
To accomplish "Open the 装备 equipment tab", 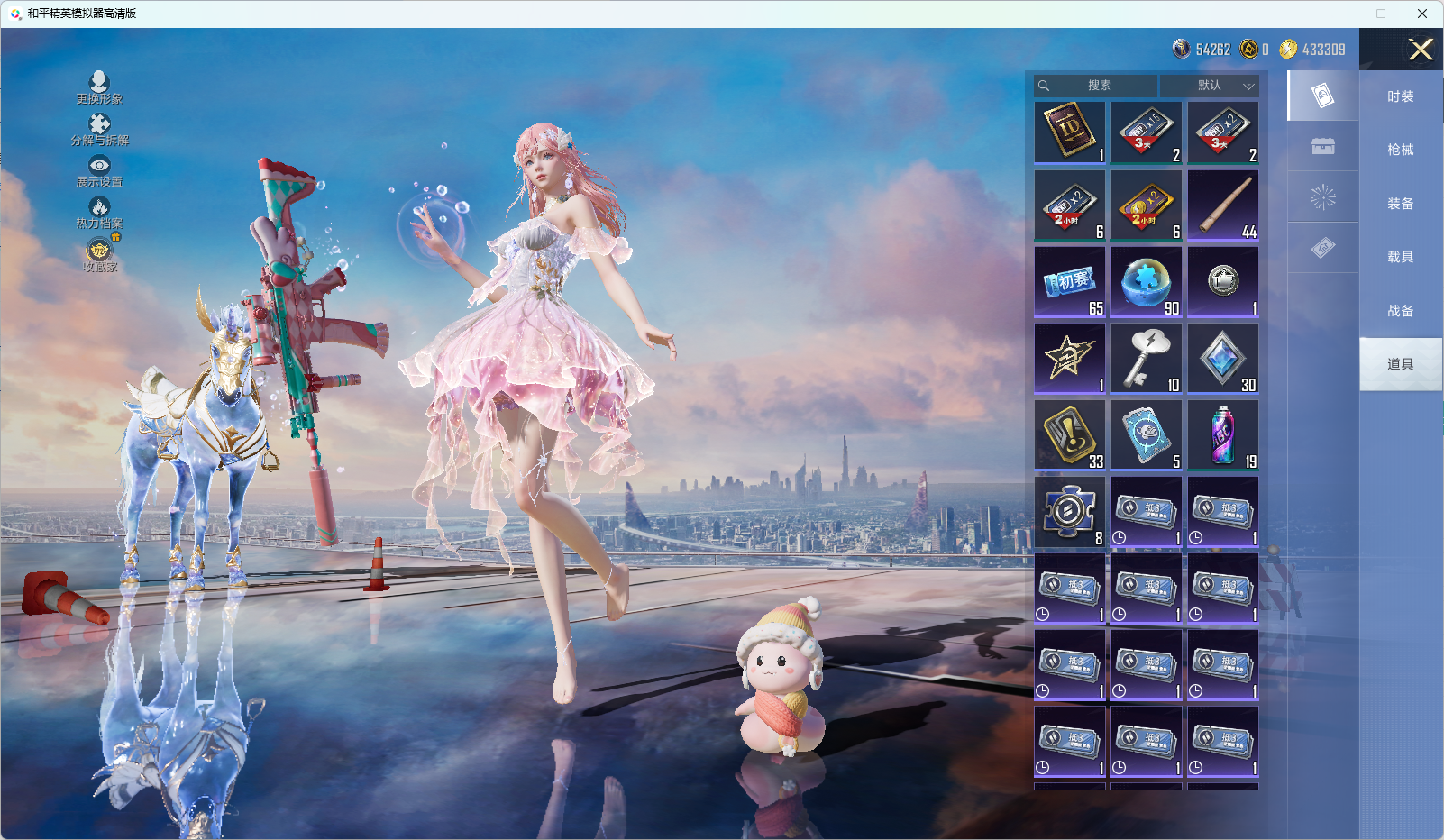I will point(1401,204).
